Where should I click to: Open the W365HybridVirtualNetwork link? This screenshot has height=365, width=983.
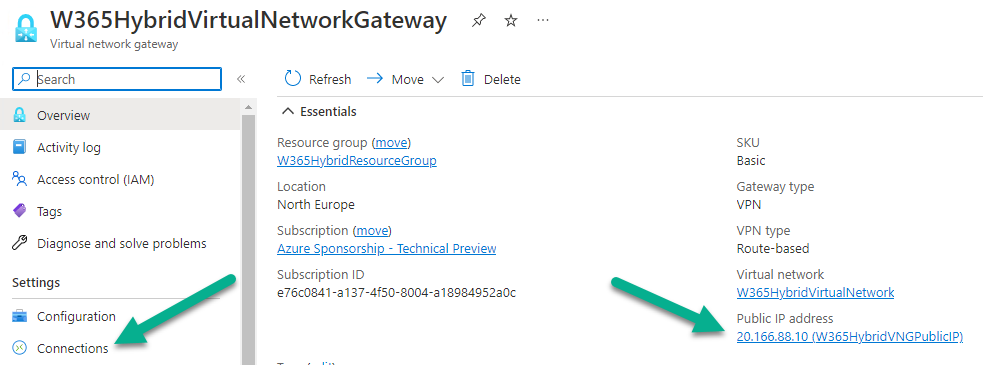[815, 292]
